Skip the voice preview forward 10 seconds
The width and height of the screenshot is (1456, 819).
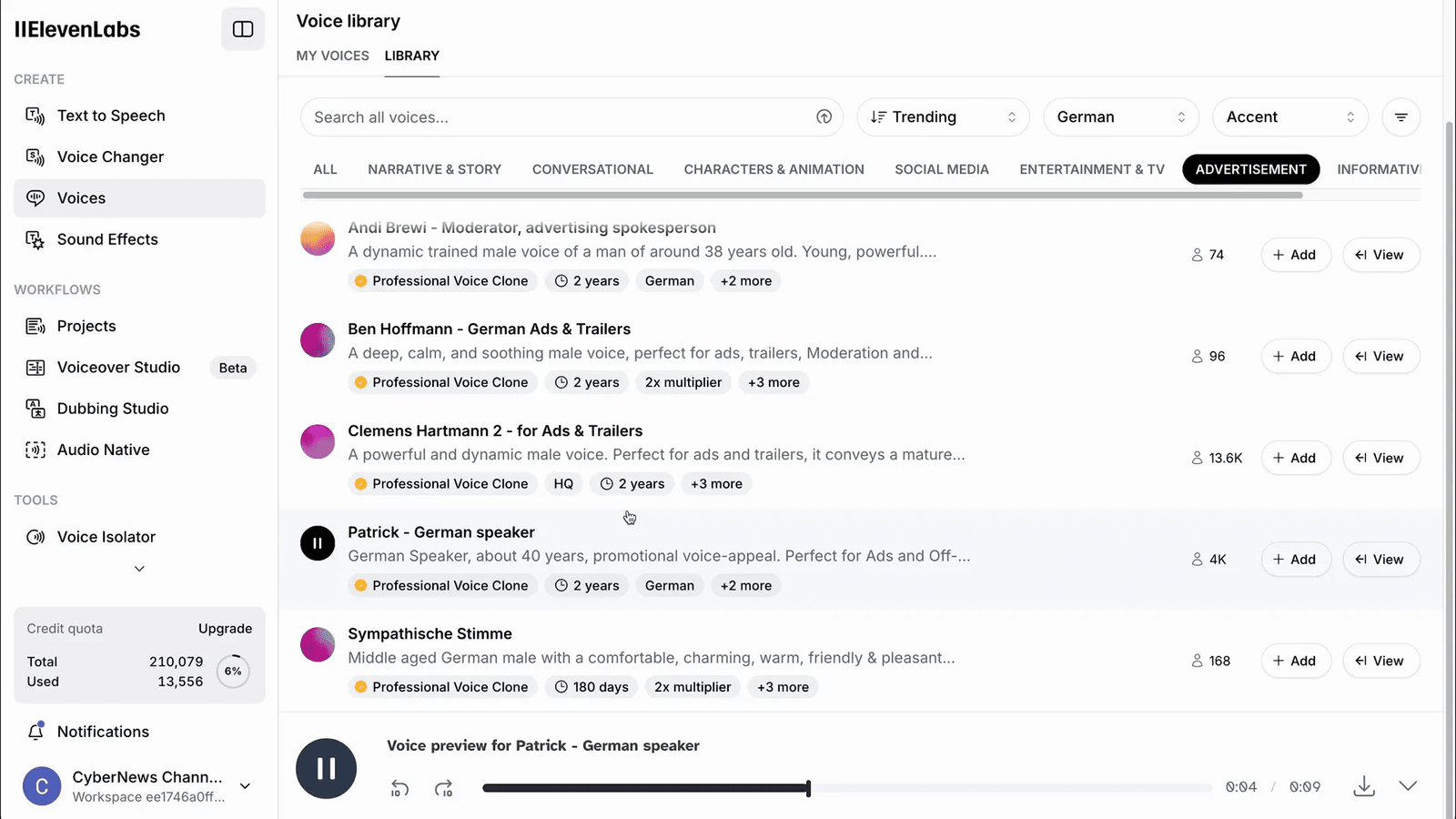click(443, 788)
